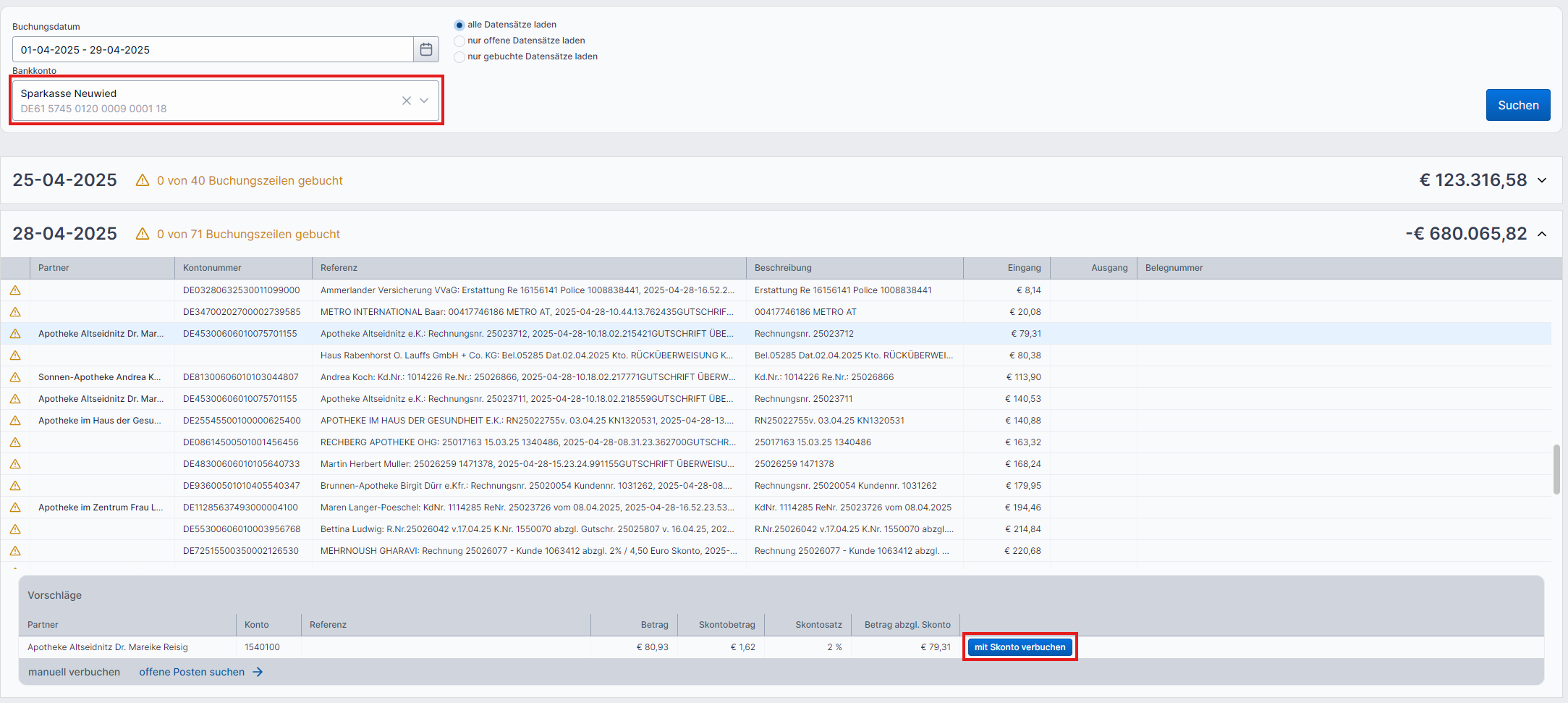Open the Buchungsdatum calendar picker
The image size is (1568, 703).
426,49
